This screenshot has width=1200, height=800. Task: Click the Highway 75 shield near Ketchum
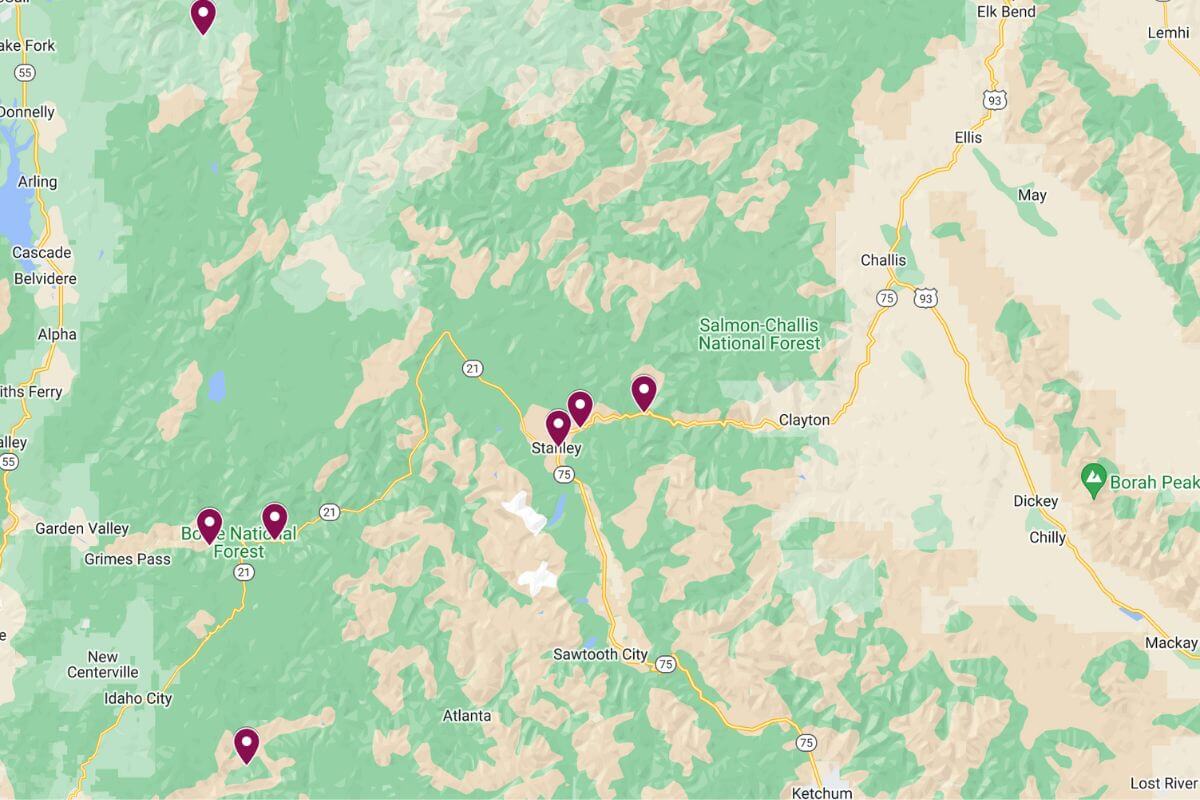806,743
